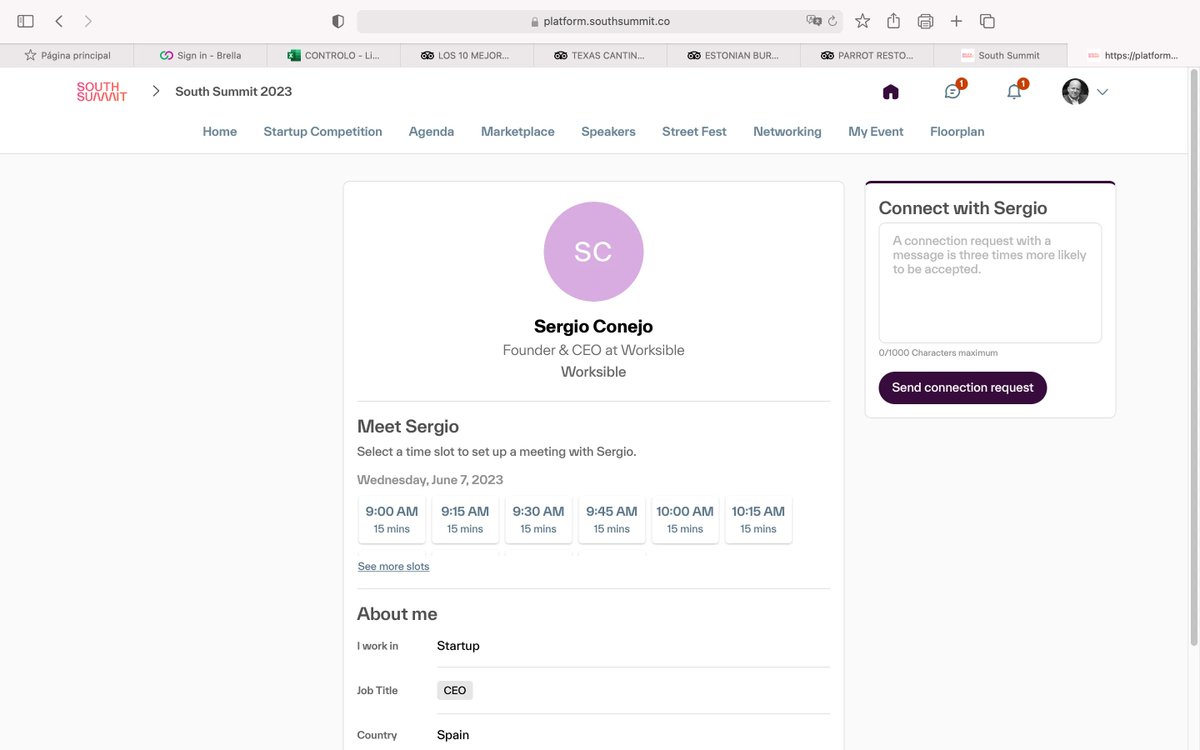Select the 9:00 AM meeting slot
The height and width of the screenshot is (750, 1200).
click(x=392, y=520)
